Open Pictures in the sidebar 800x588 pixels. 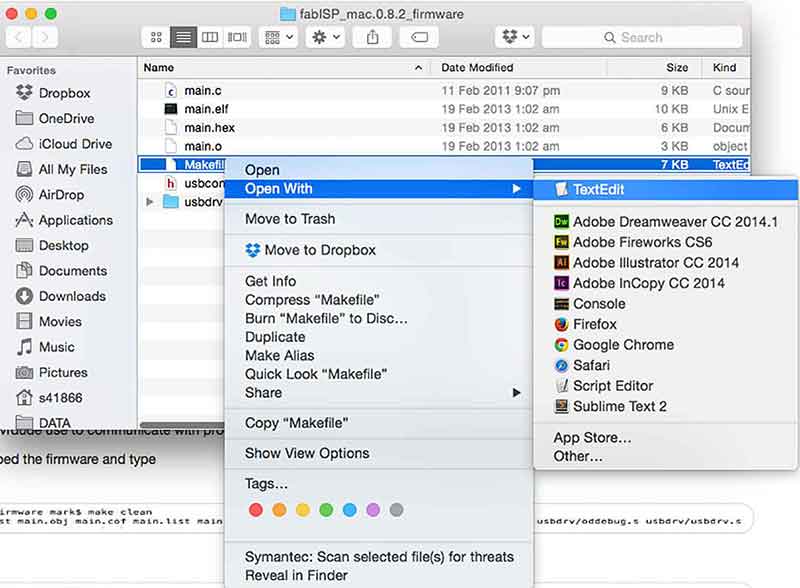51,373
